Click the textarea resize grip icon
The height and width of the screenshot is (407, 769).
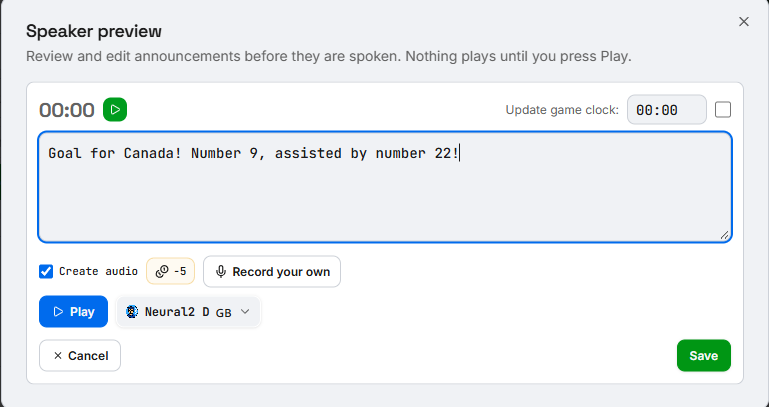724,235
